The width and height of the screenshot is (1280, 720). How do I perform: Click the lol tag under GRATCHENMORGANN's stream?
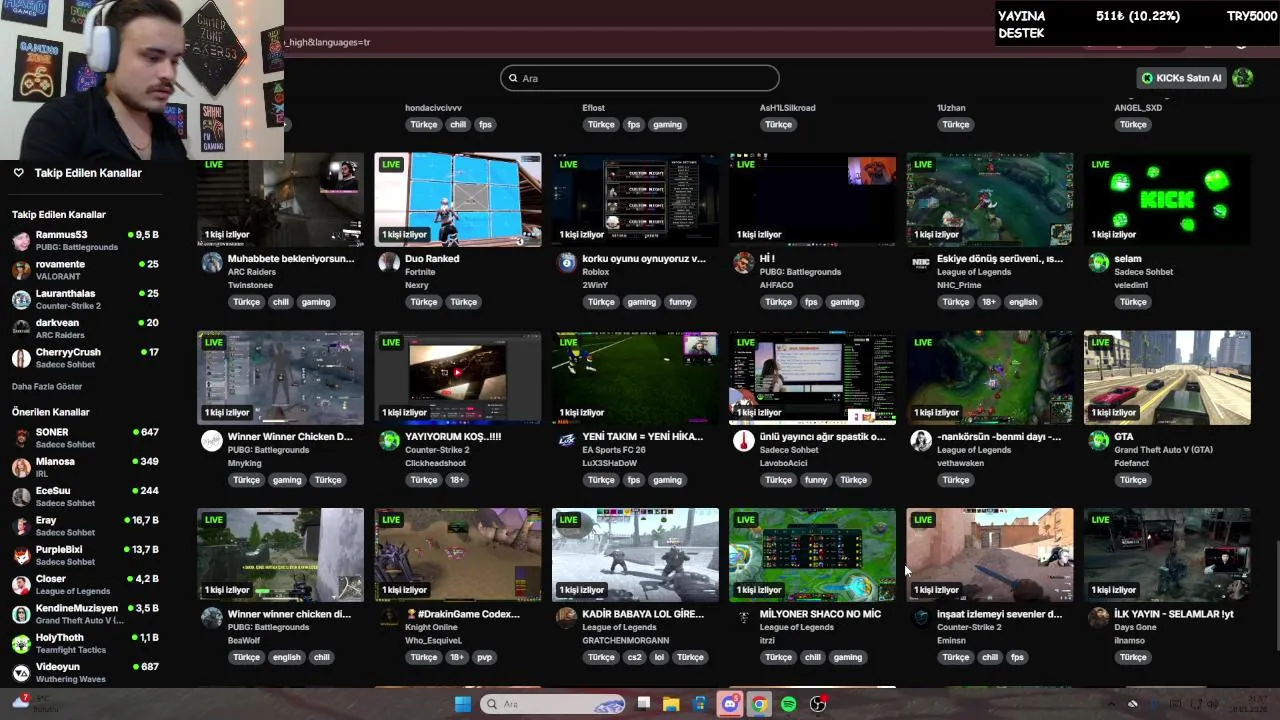[x=659, y=657]
